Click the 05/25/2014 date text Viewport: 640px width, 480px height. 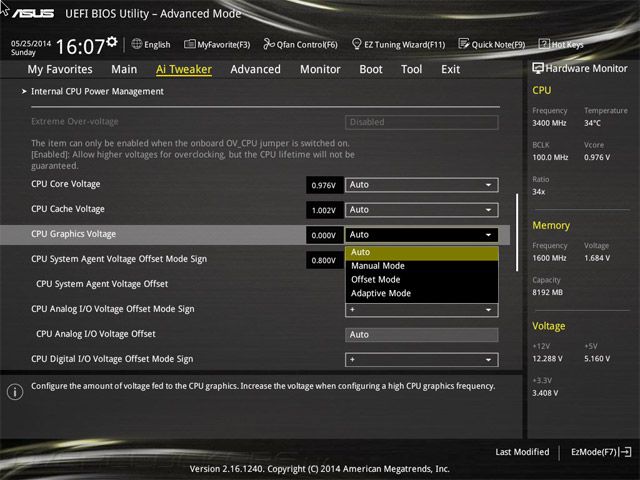31,43
